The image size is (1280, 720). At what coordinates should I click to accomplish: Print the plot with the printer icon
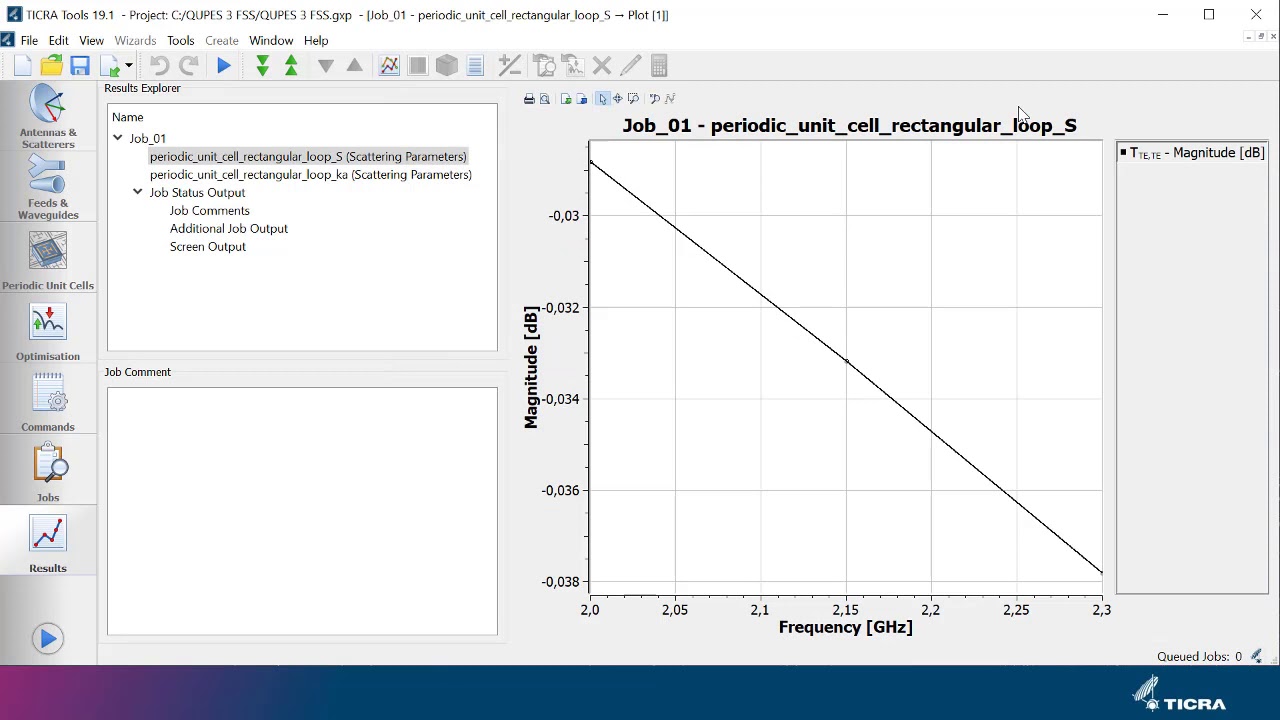point(529,99)
